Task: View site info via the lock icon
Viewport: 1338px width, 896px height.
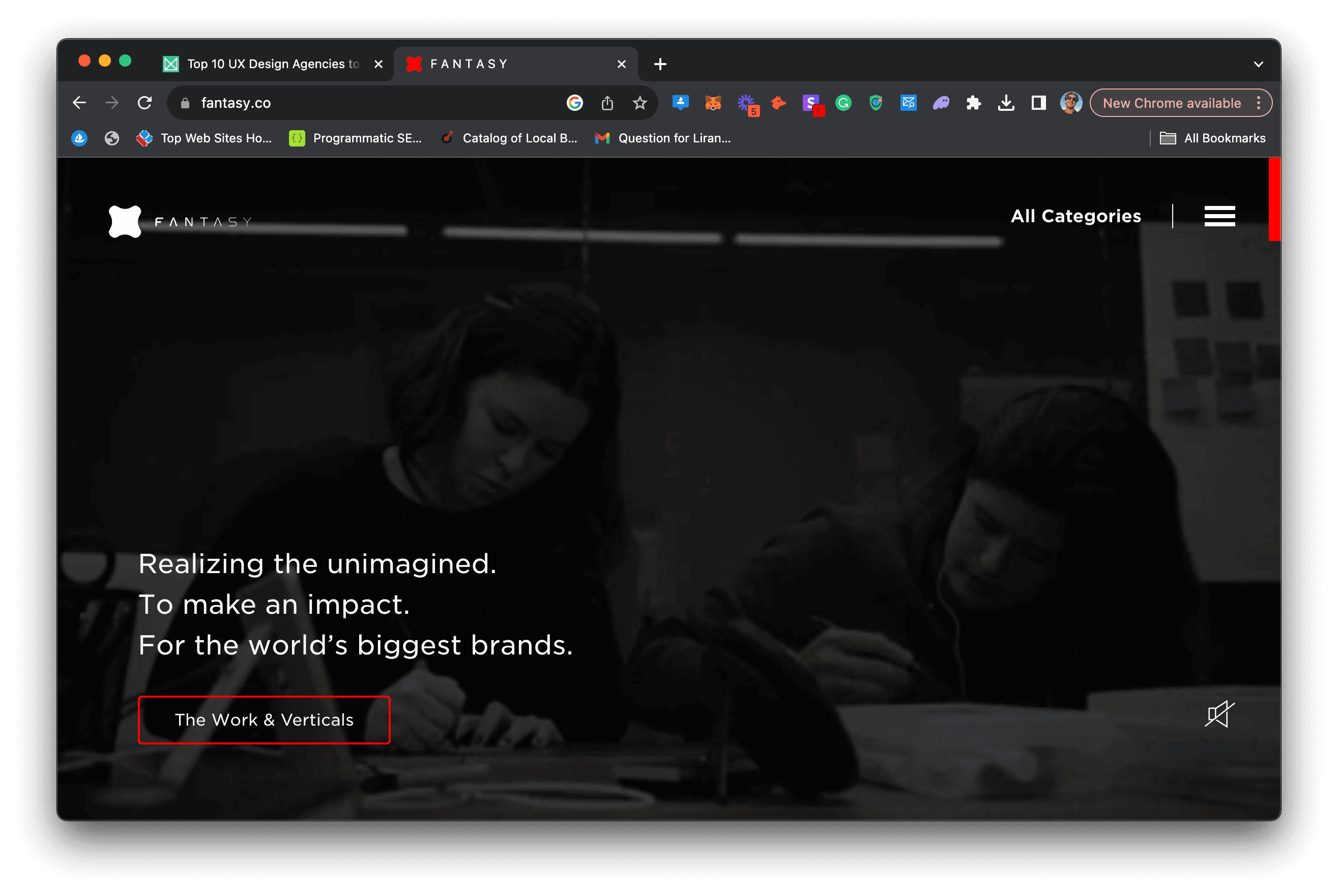Action: pos(185,103)
